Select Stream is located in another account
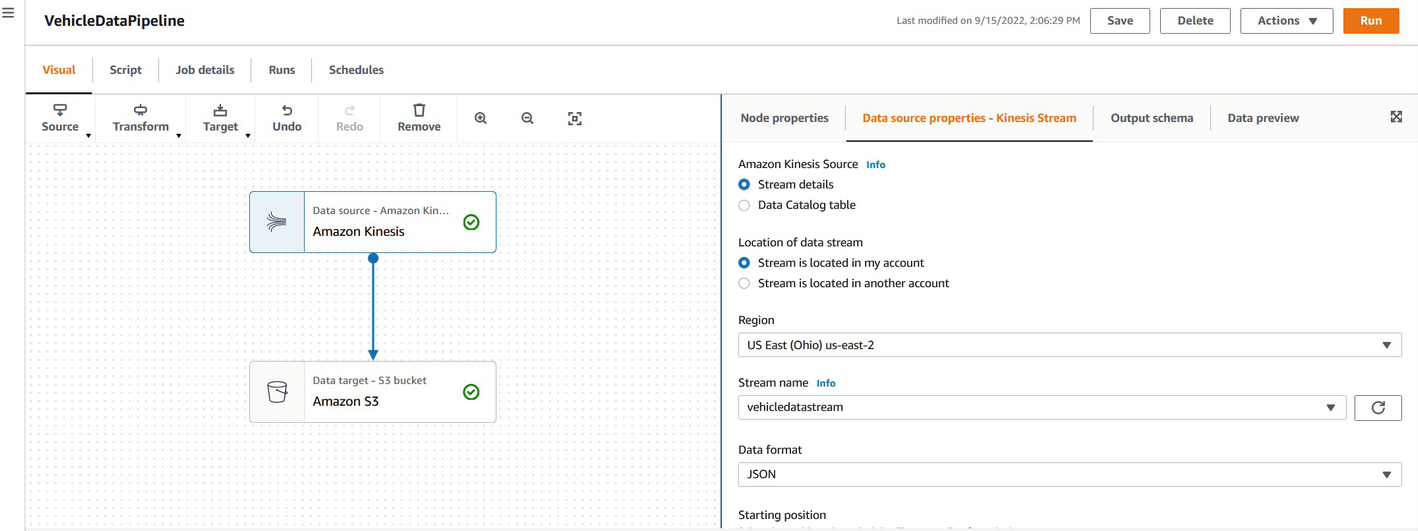This screenshot has height=531, width=1418. coord(744,283)
